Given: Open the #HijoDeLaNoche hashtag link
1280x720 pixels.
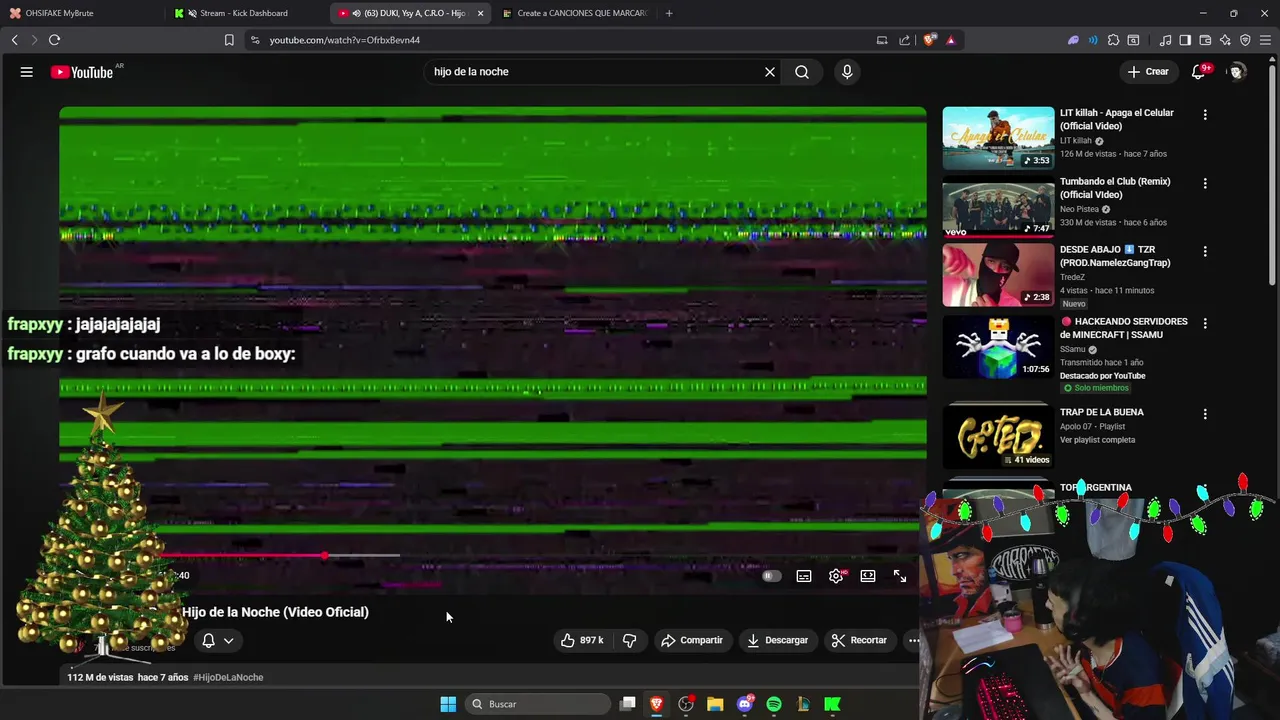Looking at the screenshot, I should click(228, 677).
